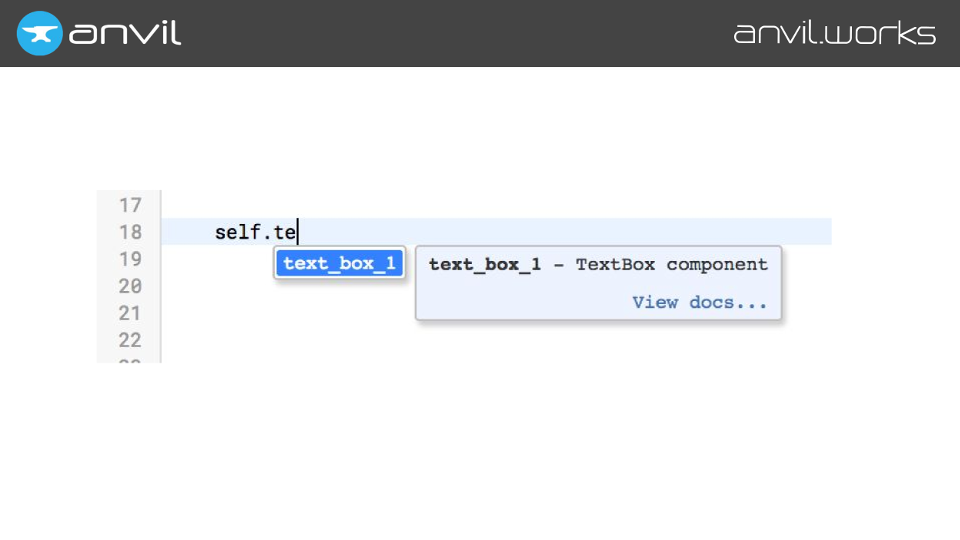960x540 pixels.
Task: Click line number 19 in the gutter
Action: (x=130, y=259)
